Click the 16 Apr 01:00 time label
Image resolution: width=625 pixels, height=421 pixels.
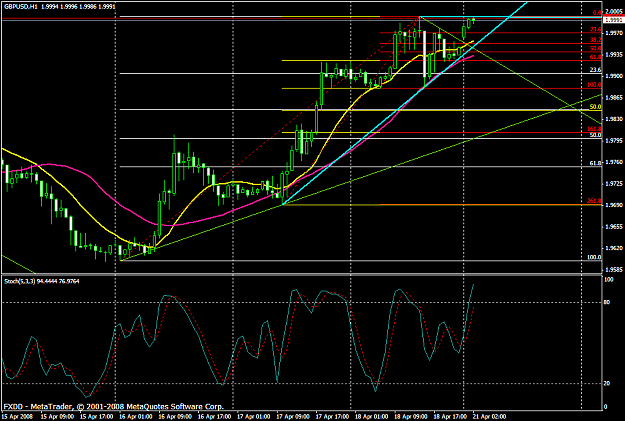[x=135, y=417]
